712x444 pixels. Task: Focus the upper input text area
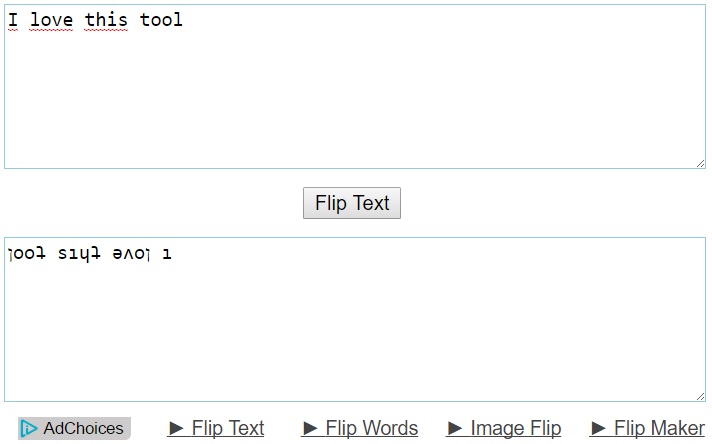355,86
